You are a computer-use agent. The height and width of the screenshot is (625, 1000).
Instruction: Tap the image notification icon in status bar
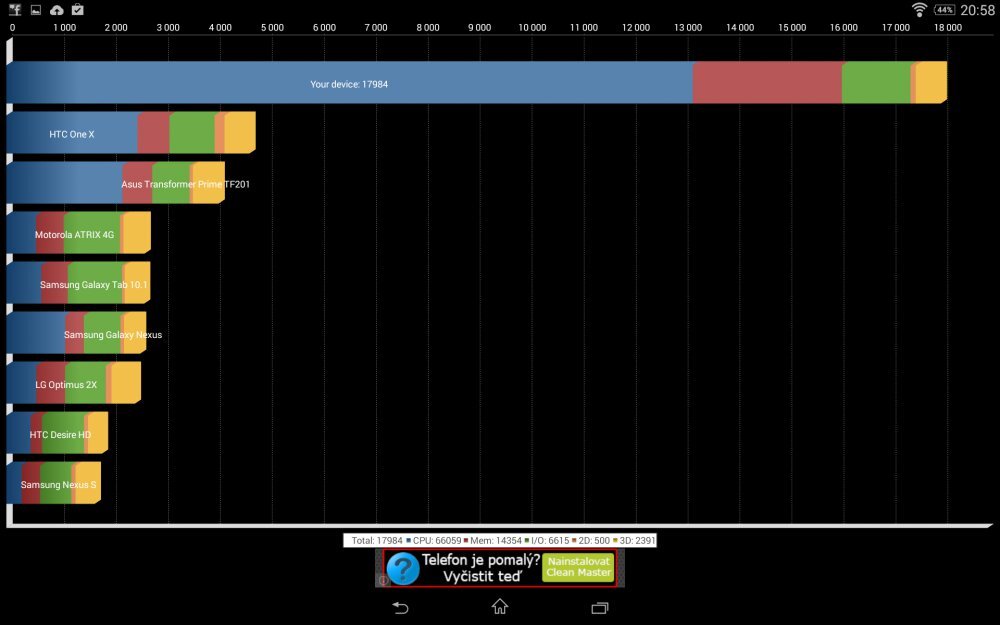36,10
